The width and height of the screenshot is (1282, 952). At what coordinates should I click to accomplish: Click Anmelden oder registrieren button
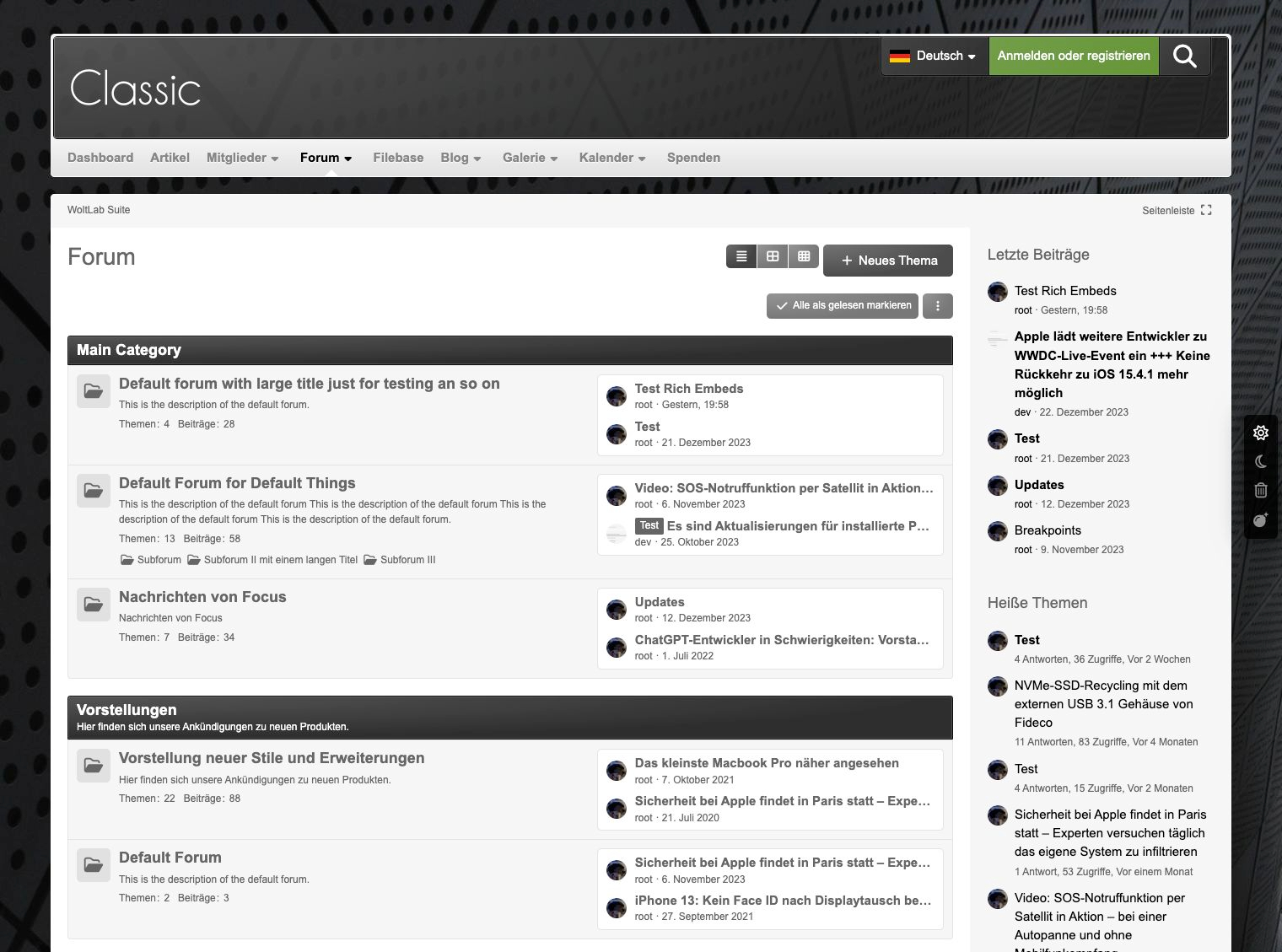(1073, 56)
